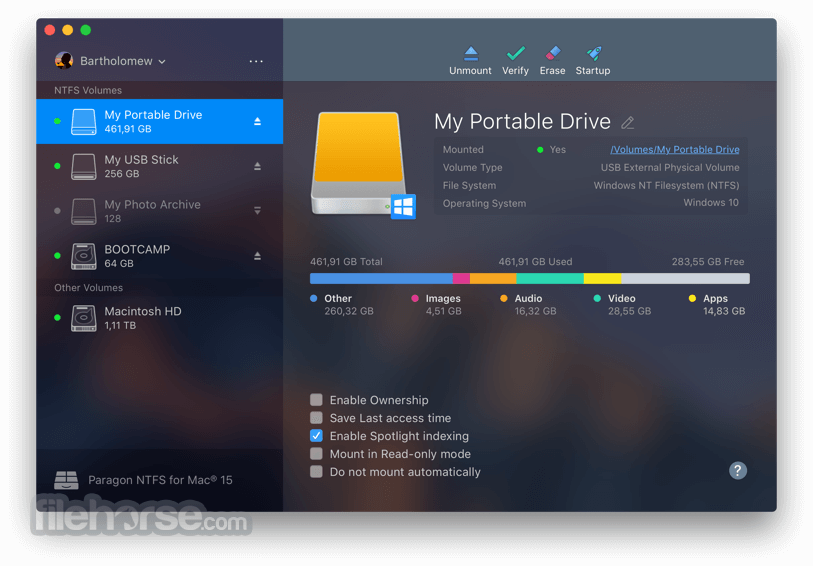Mount My Photo Archive via arrow icon
The height and width of the screenshot is (566, 813).
pyautogui.click(x=257, y=210)
